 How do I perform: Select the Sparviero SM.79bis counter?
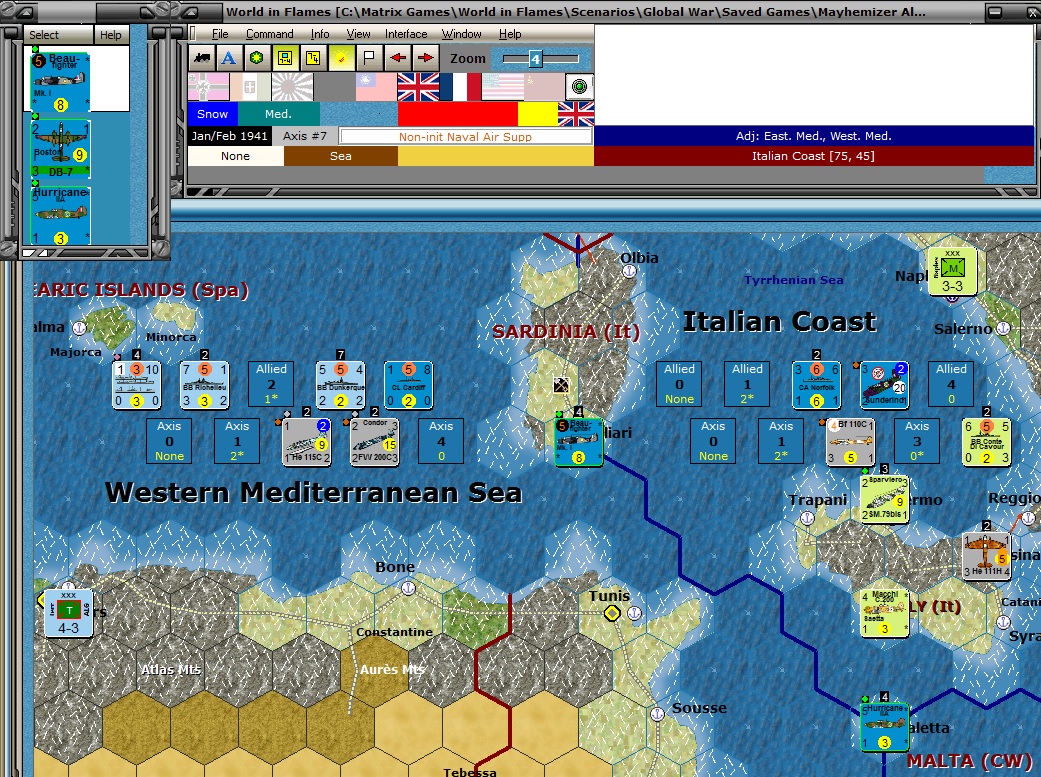pos(884,499)
